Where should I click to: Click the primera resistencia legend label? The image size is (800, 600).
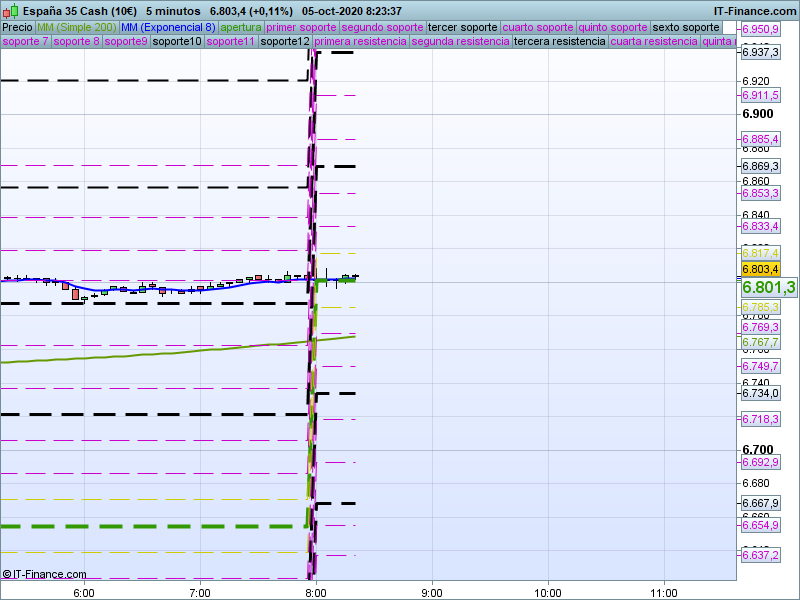click(x=360, y=42)
